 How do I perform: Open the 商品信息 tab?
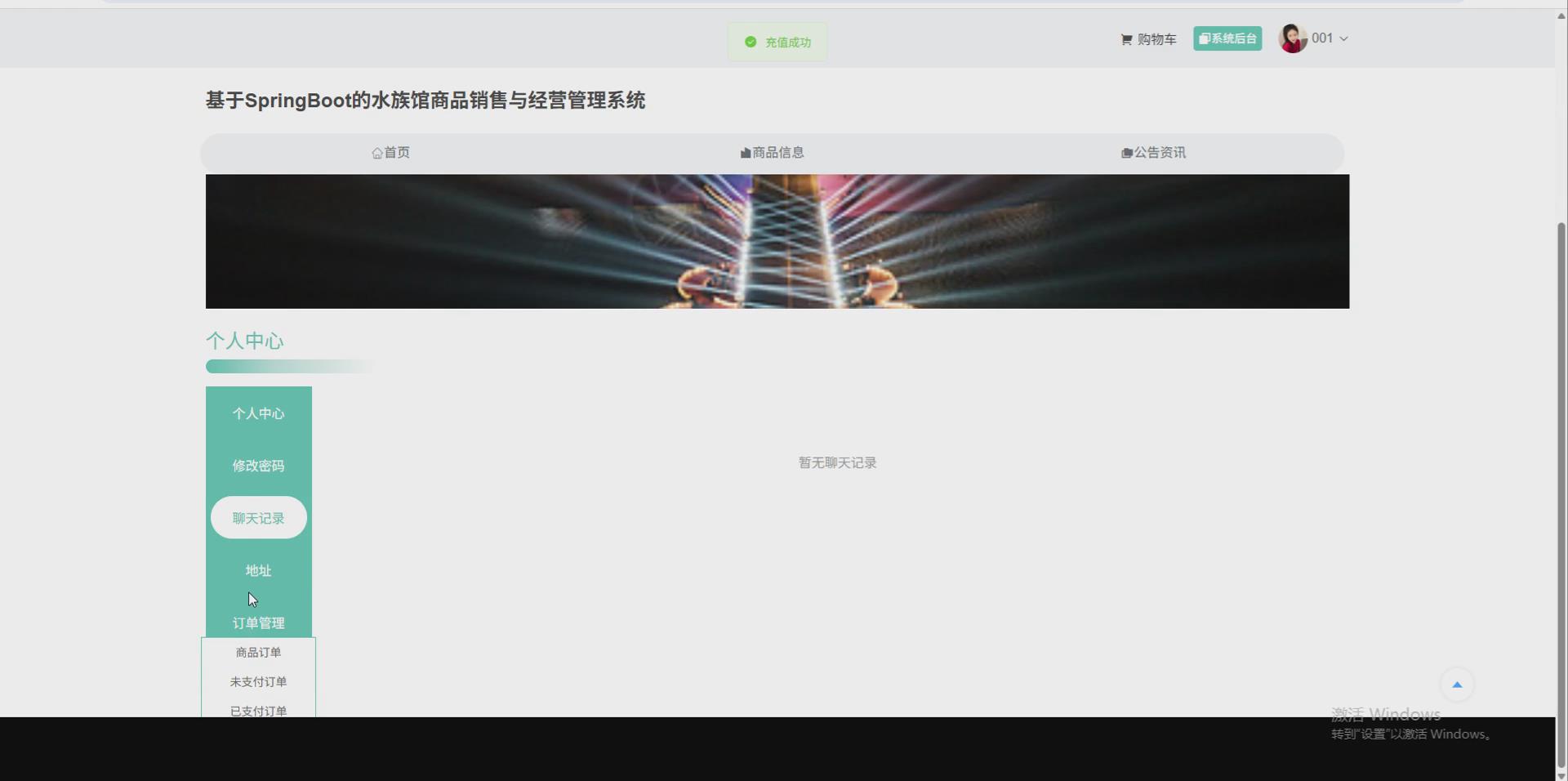pyautogui.click(x=772, y=153)
